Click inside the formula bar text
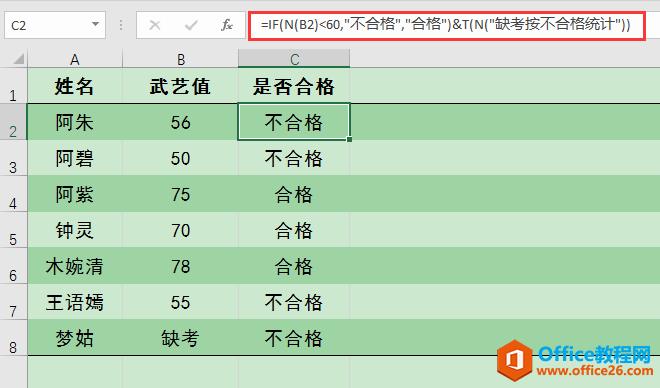 (x=446, y=25)
